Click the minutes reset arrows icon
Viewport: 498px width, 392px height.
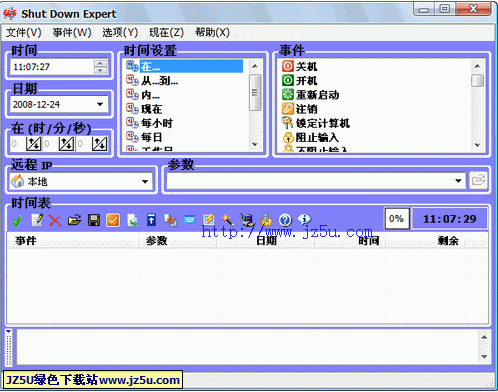click(x=66, y=144)
